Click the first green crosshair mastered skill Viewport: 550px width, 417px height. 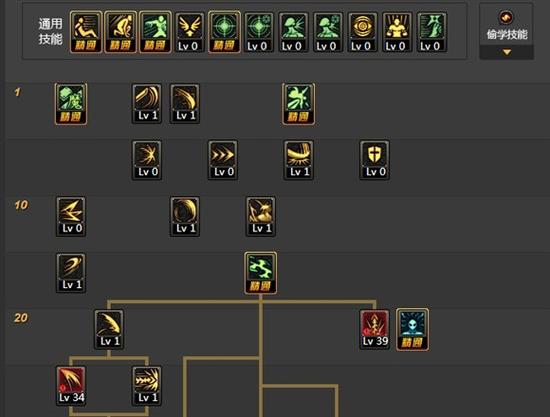[x=224, y=32]
